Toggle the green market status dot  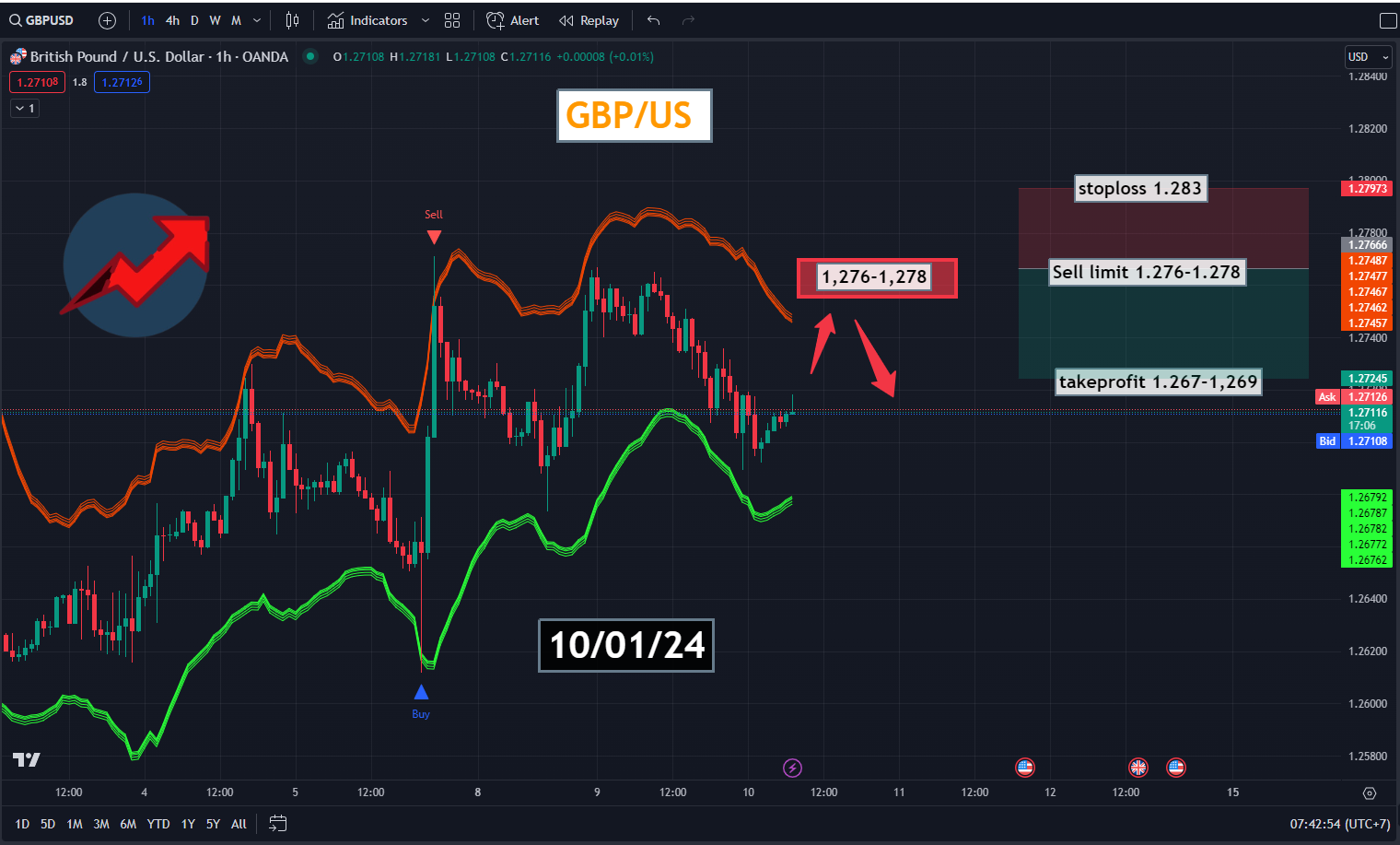(310, 56)
